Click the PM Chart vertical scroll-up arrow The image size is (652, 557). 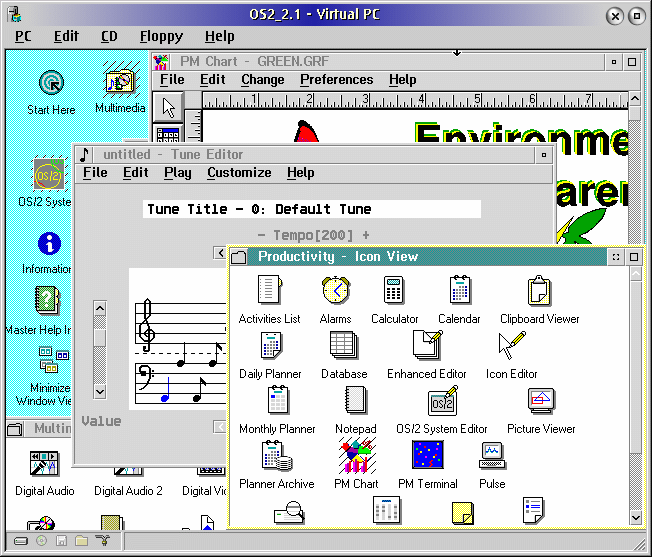pyautogui.click(x=635, y=99)
